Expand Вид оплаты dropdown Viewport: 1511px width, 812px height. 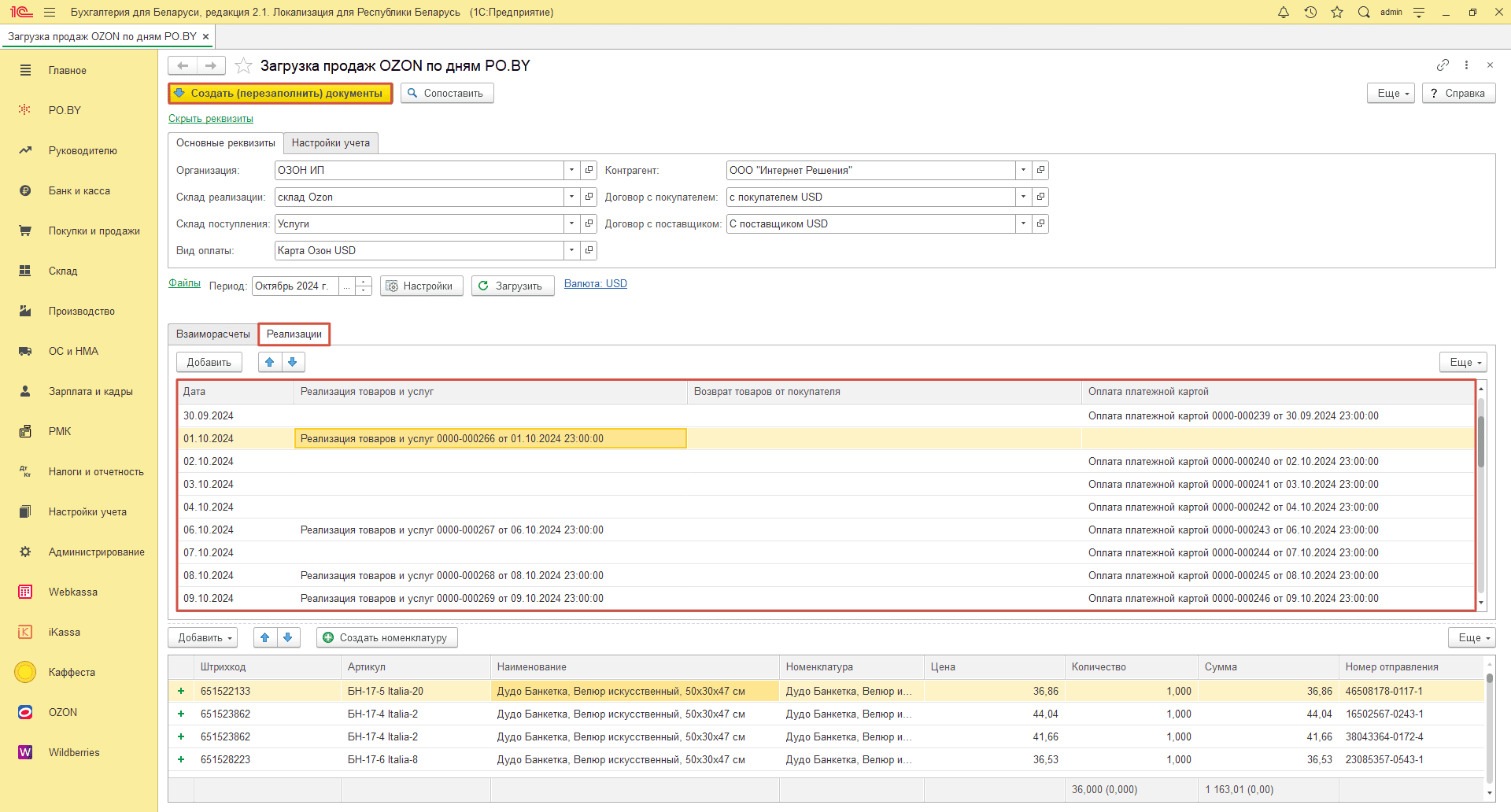[572, 250]
